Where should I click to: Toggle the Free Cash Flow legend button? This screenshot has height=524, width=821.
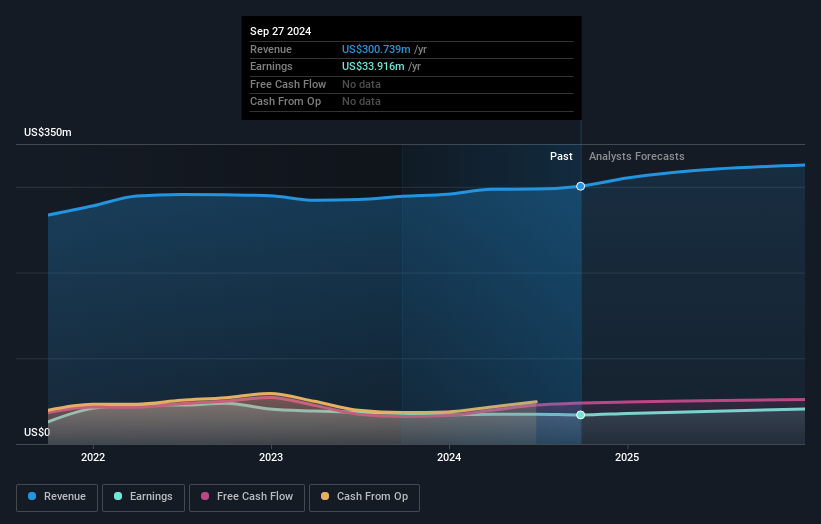click(247, 497)
